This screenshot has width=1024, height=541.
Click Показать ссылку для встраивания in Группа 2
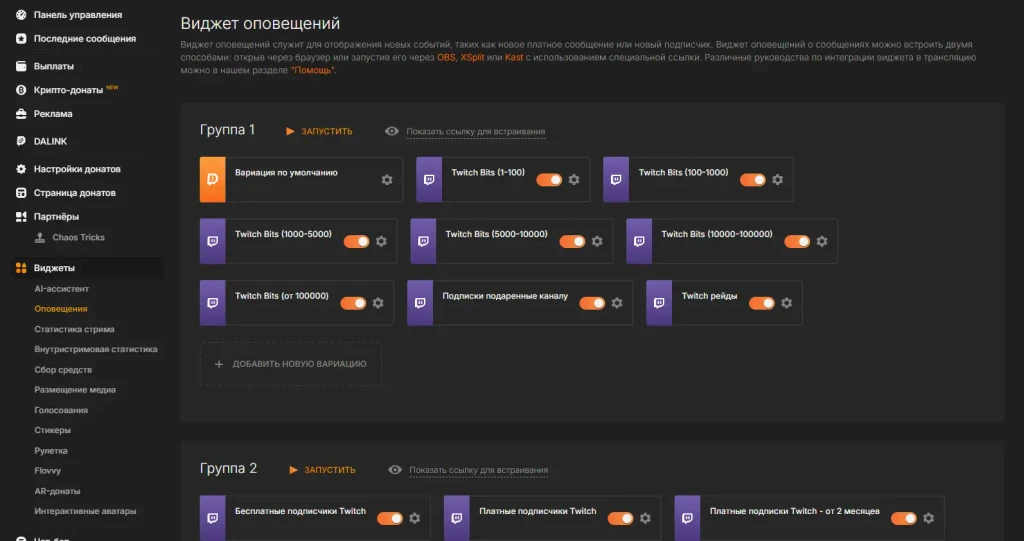click(479, 470)
